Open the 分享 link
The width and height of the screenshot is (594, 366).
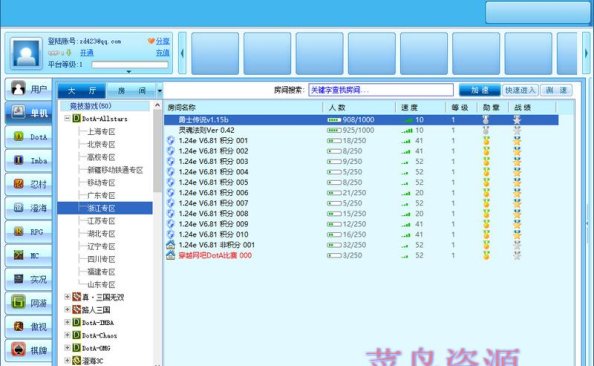(163, 41)
